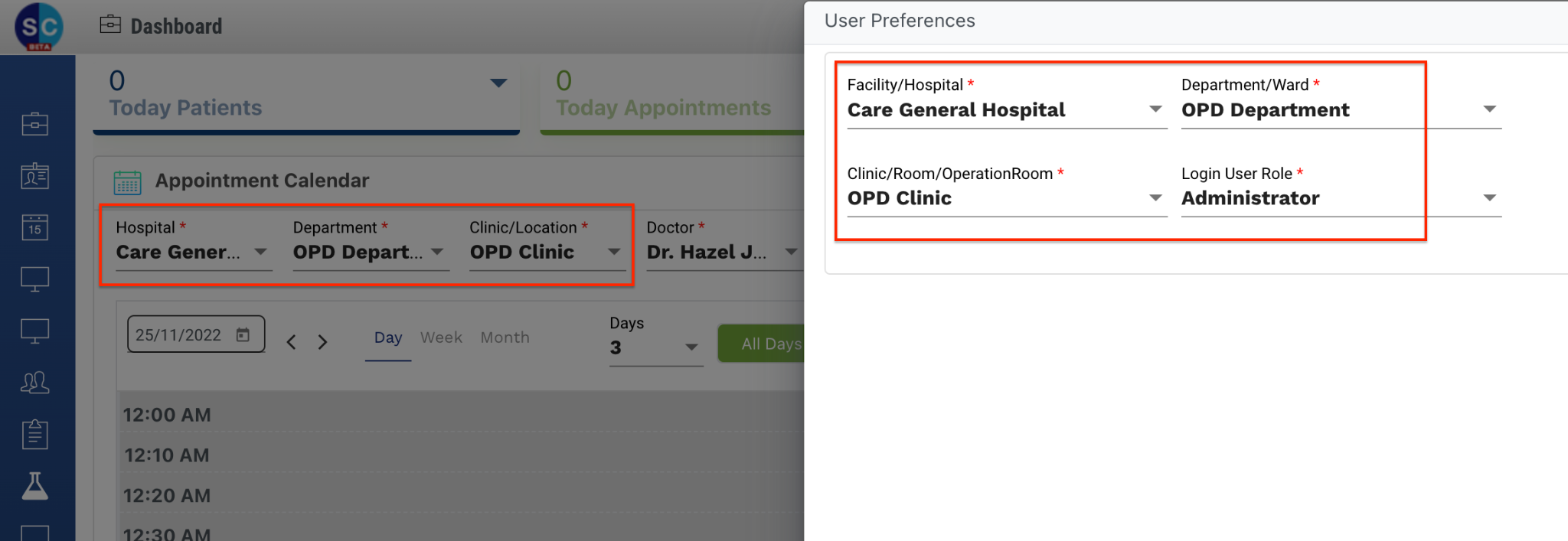Viewport: 1568px width, 541px height.
Task: Click the SC logo icon
Action: 38,27
